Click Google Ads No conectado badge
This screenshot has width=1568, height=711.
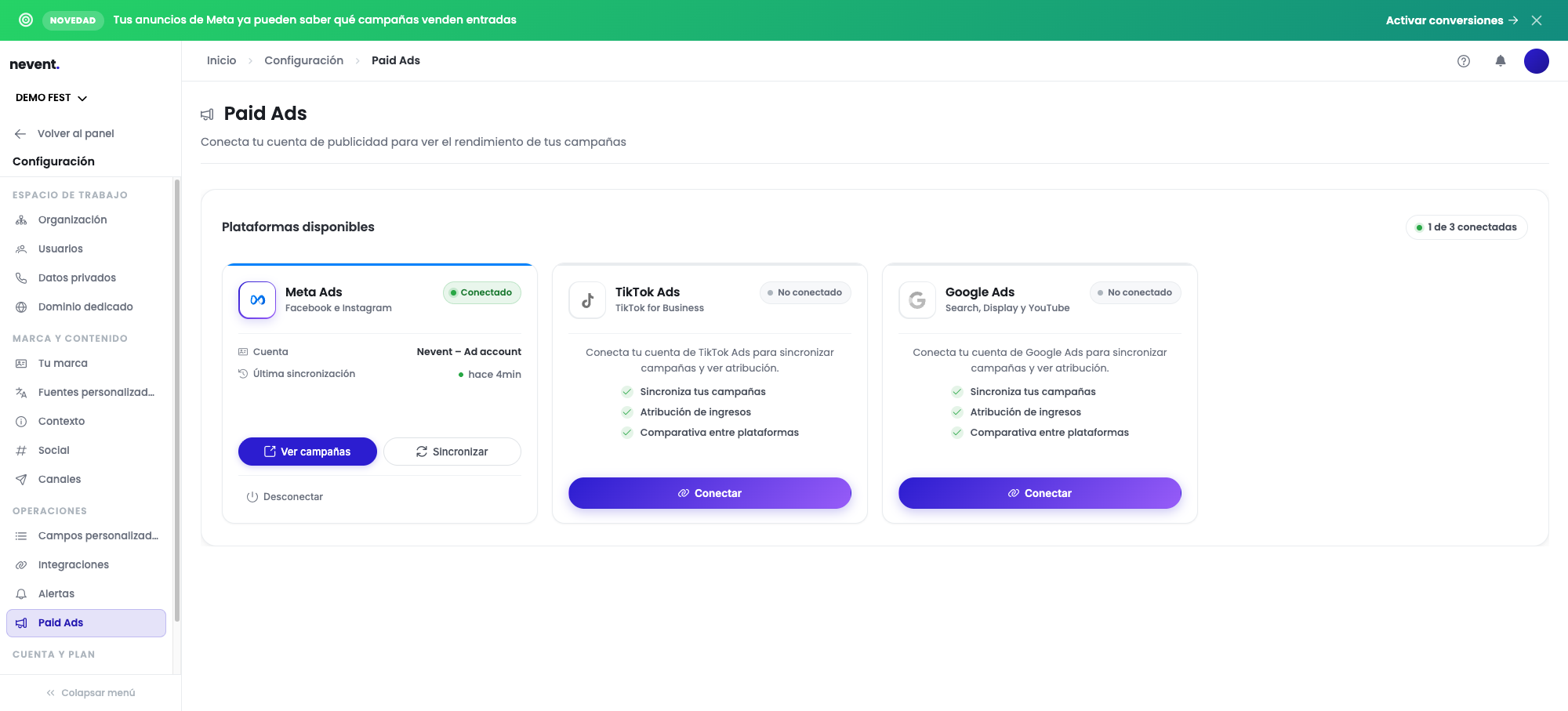tap(1135, 292)
